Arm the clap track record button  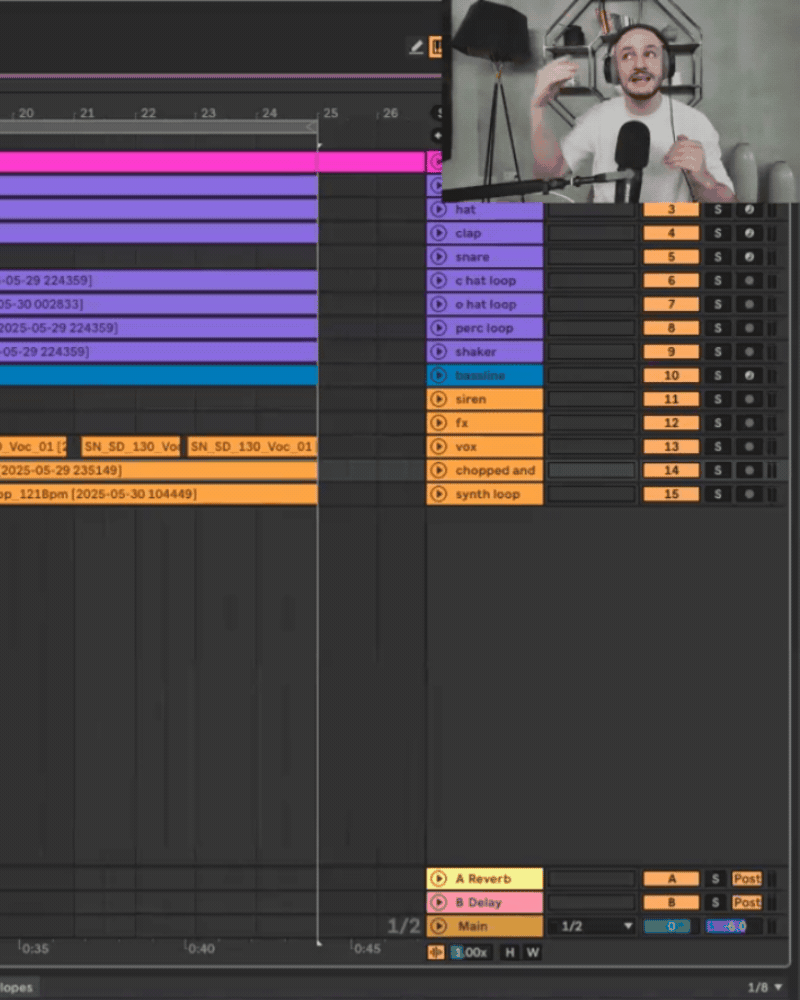(750, 233)
